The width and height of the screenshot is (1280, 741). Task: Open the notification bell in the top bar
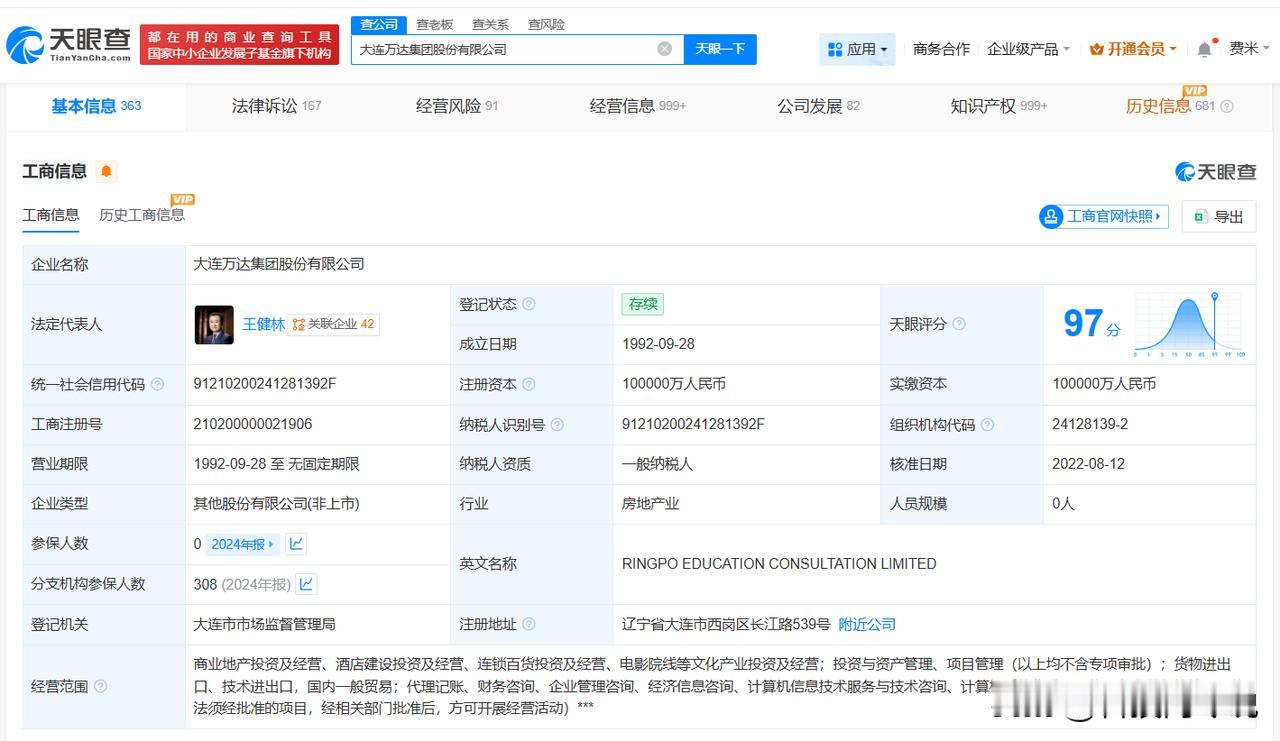click(1206, 49)
